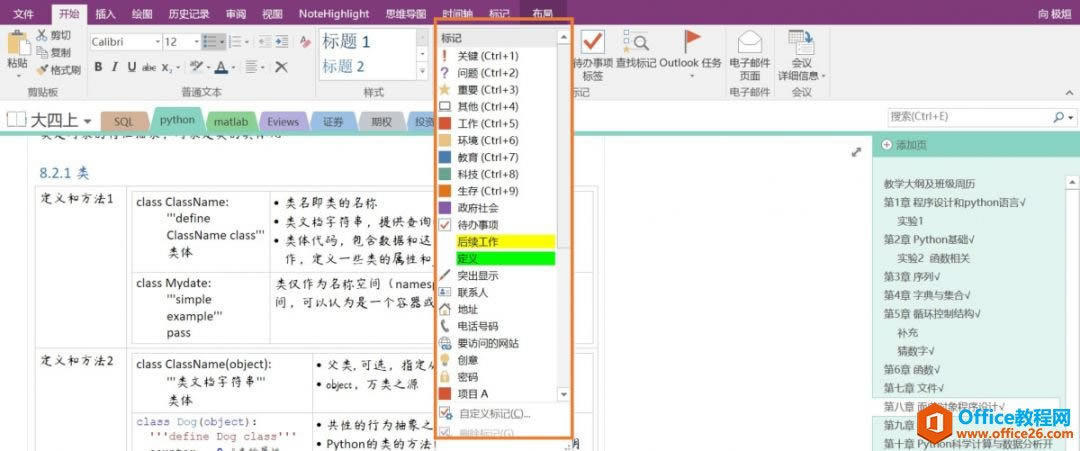The image size is (1080, 451).
Task: Click the 电子邮件页面 envelope button
Action: pyautogui.click(x=749, y=56)
